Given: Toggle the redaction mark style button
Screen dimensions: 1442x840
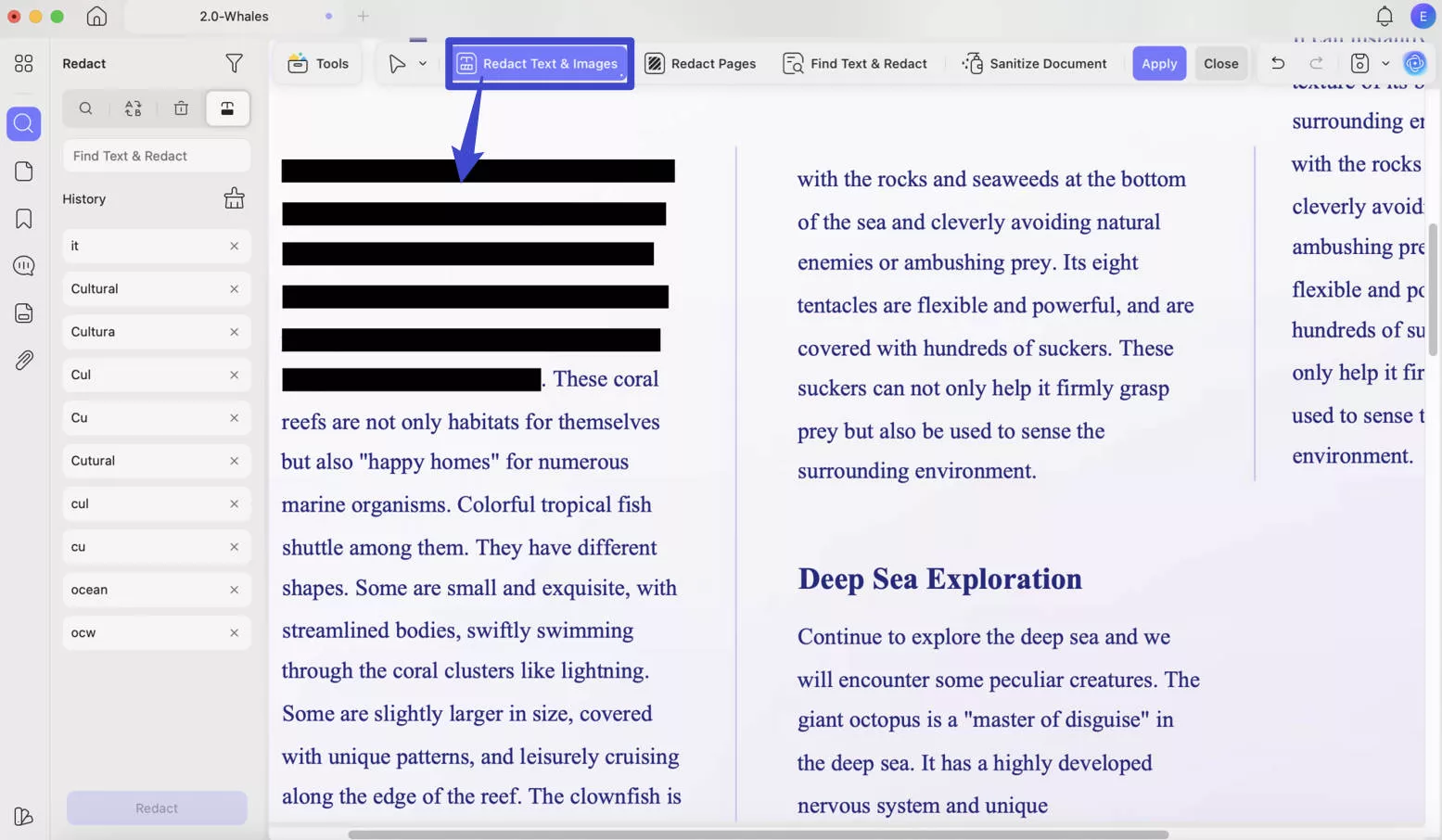Looking at the screenshot, I should [x=227, y=108].
